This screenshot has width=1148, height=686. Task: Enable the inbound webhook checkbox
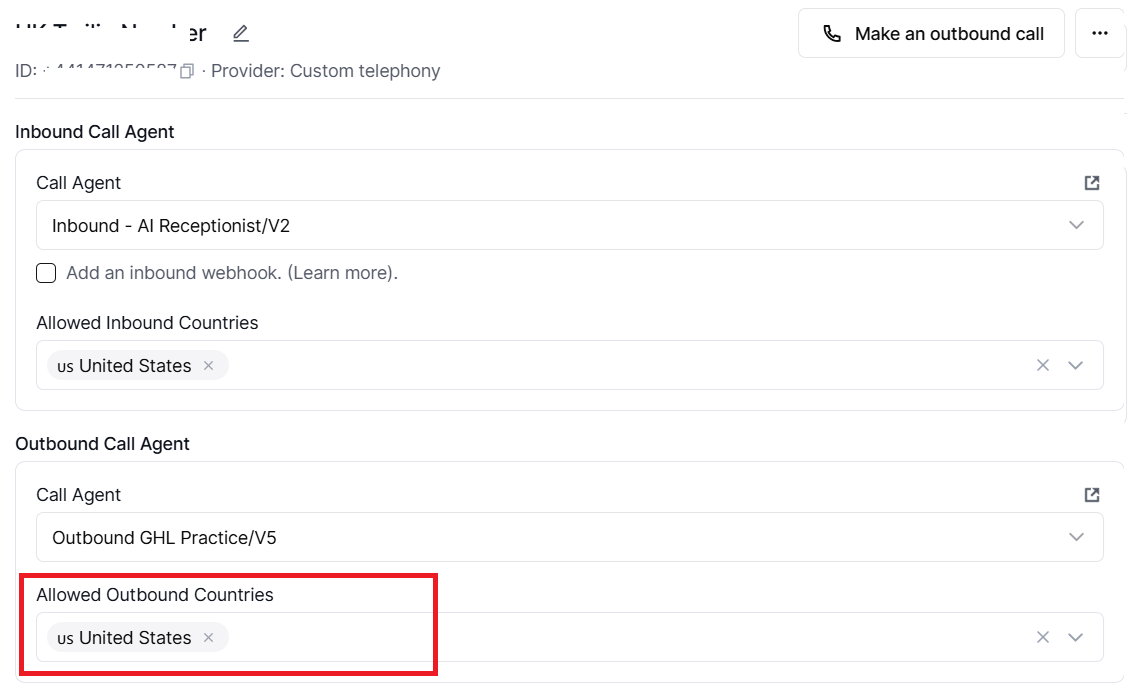[46, 273]
